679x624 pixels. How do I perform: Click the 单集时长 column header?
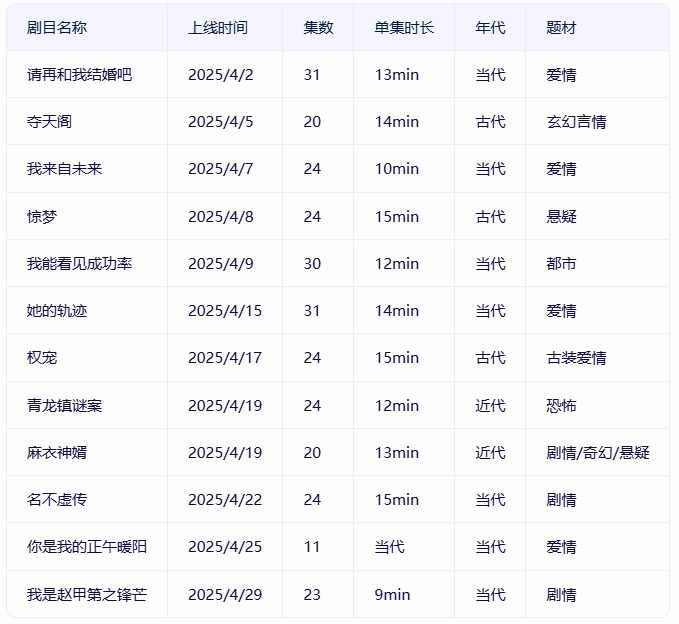click(404, 28)
